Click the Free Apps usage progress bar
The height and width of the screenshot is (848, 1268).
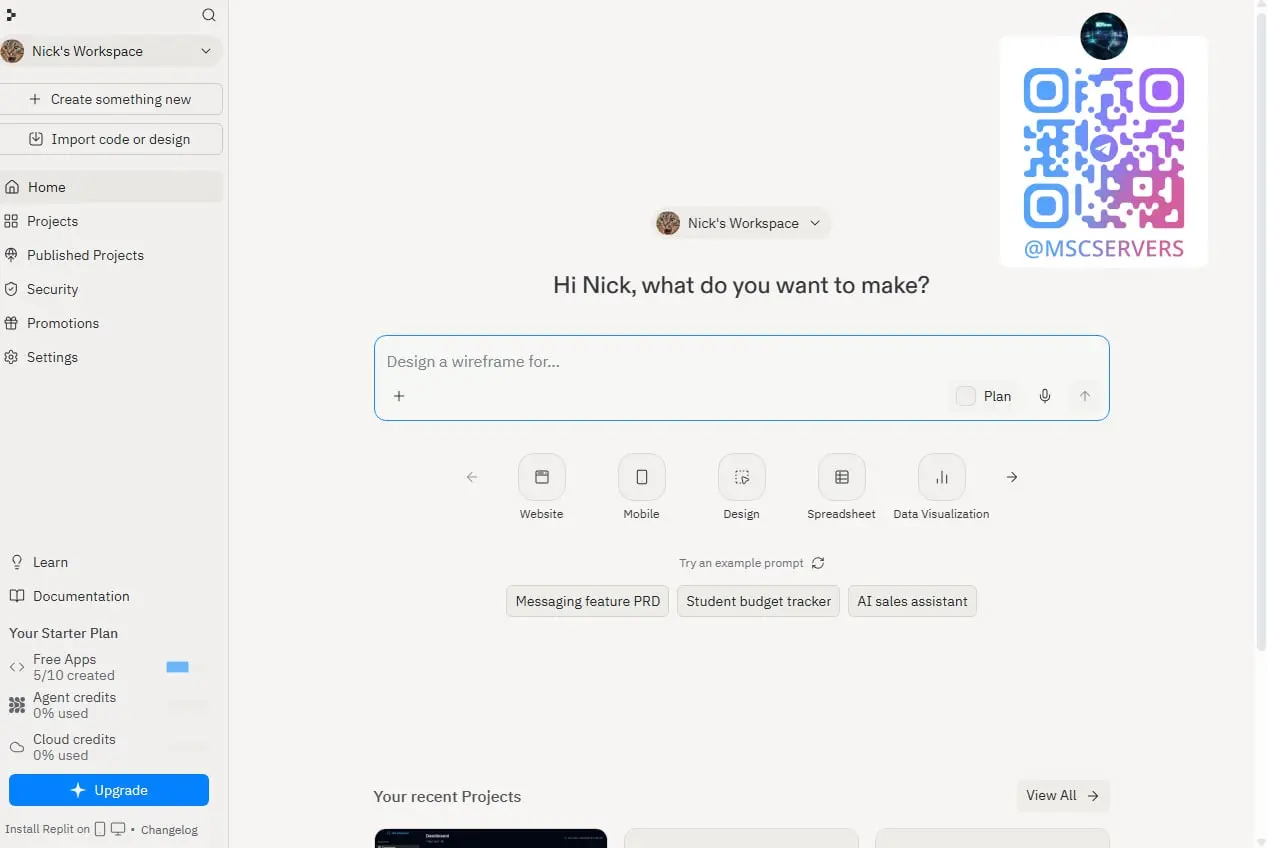(188, 667)
